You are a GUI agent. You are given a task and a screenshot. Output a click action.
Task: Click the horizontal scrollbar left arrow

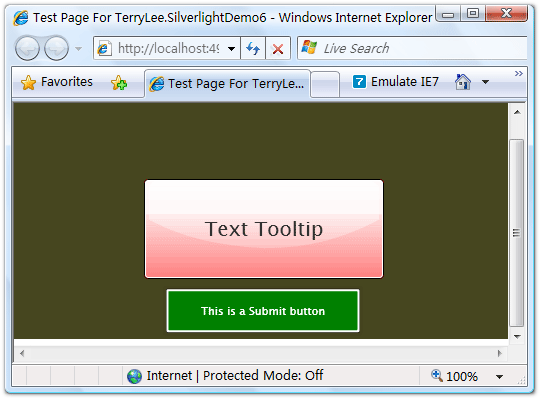pyautogui.click(x=22, y=353)
